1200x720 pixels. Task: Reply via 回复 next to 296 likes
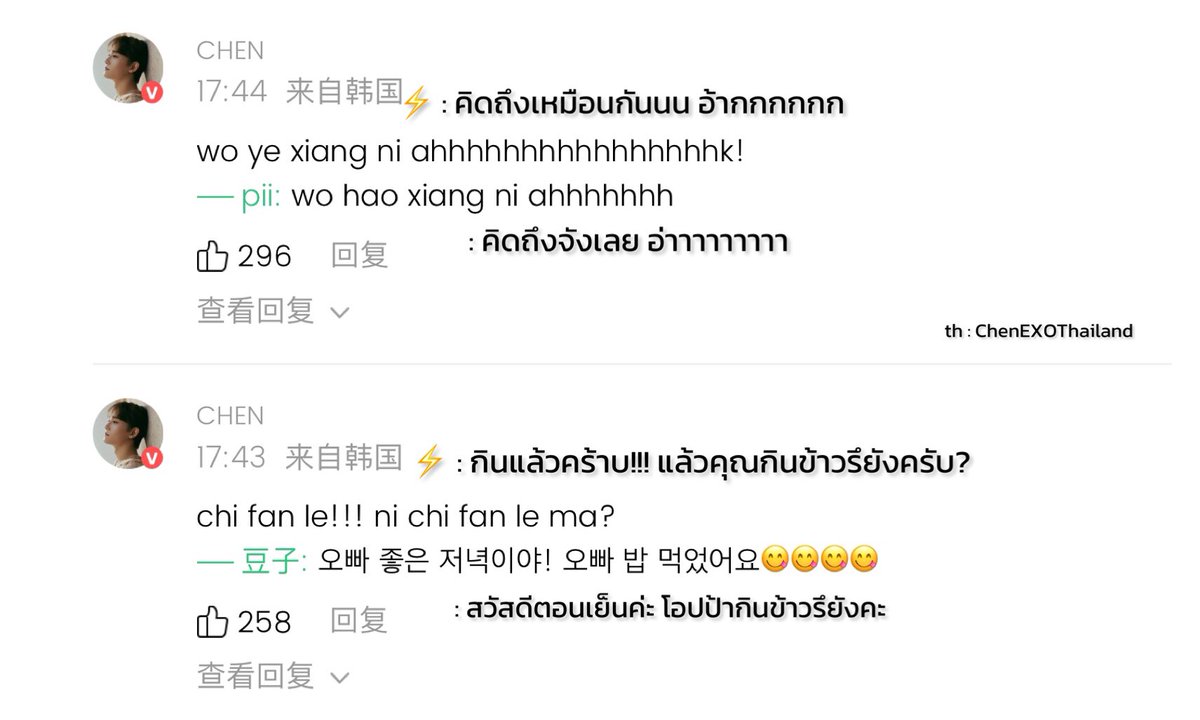pos(359,256)
